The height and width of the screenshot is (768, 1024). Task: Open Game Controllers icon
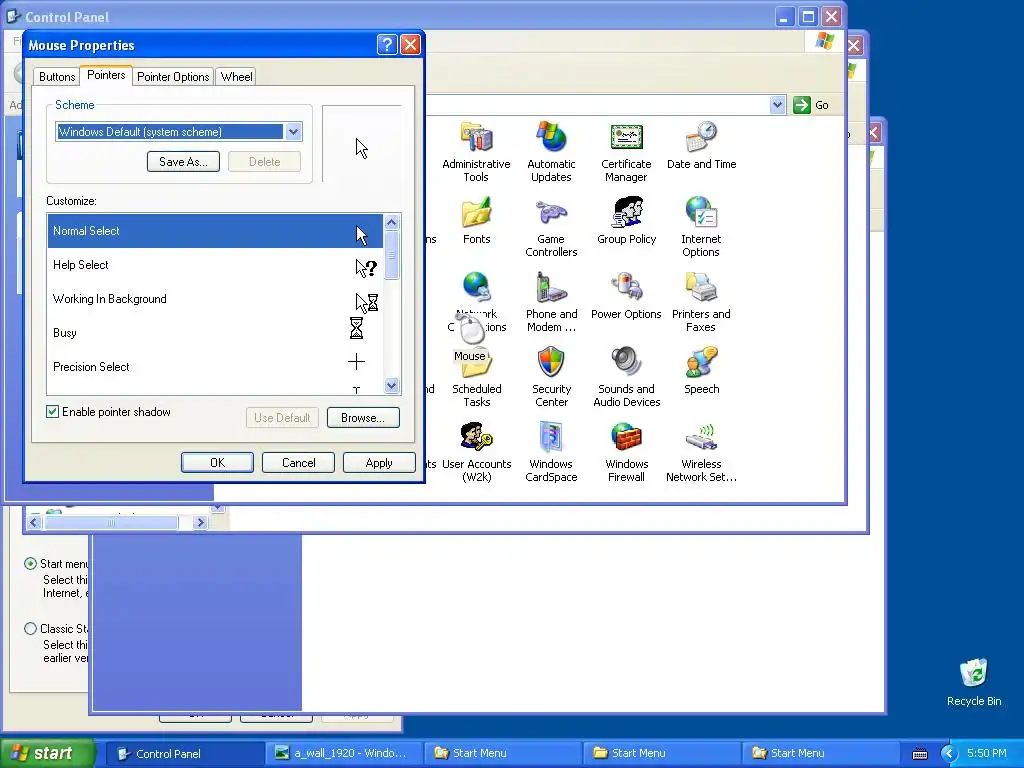point(551,213)
